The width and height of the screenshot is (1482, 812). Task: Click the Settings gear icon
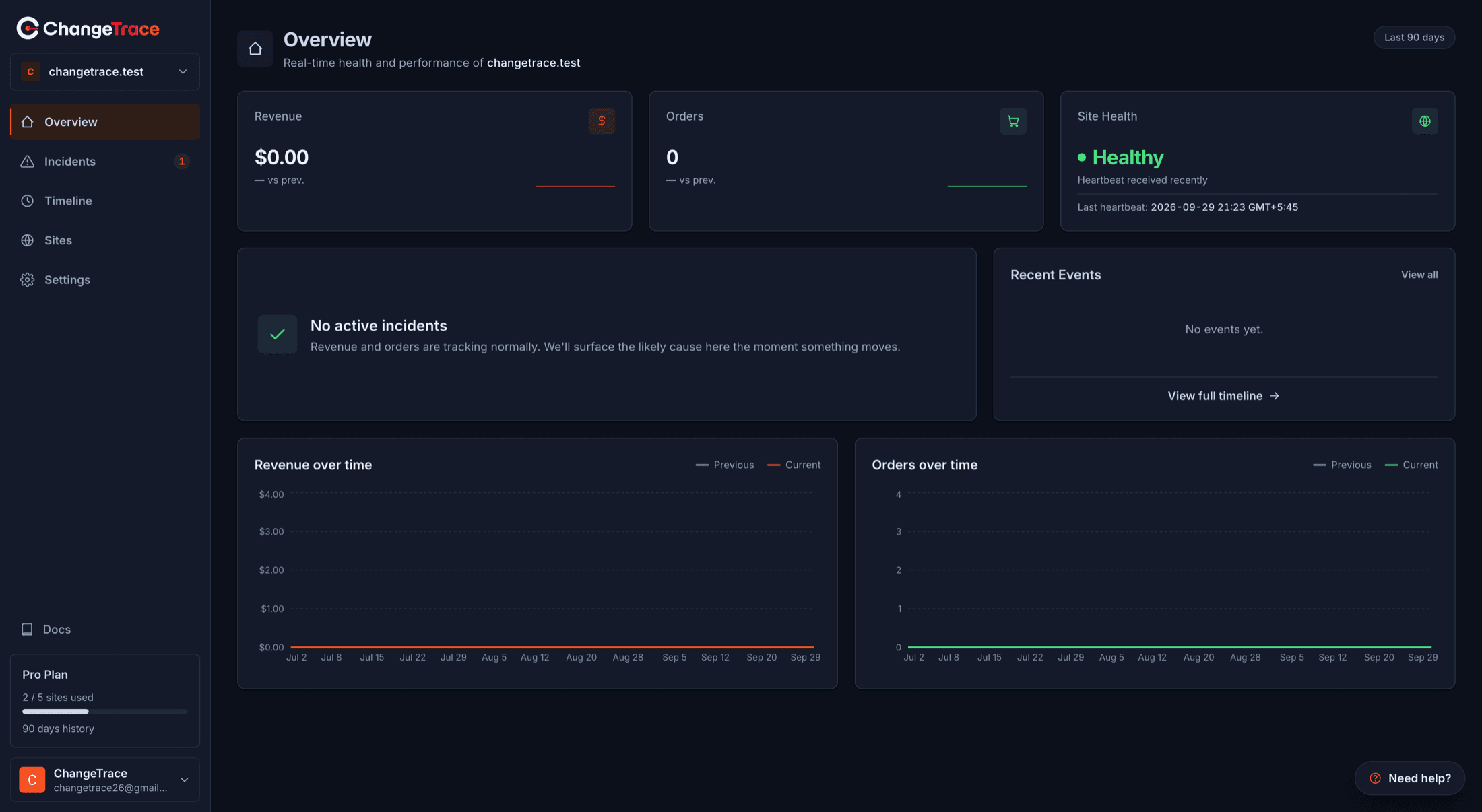pos(27,280)
